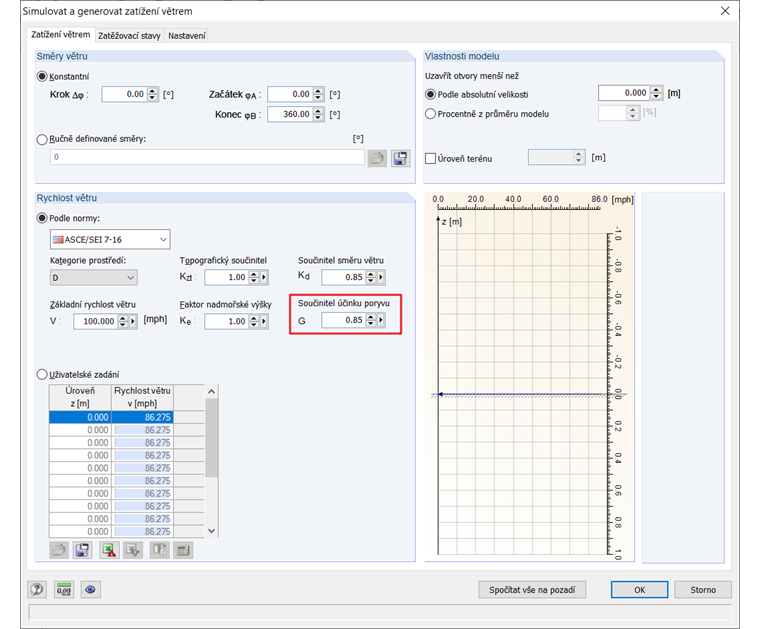Confirm the dialog with OK
The image size is (760, 629).
tap(639, 590)
